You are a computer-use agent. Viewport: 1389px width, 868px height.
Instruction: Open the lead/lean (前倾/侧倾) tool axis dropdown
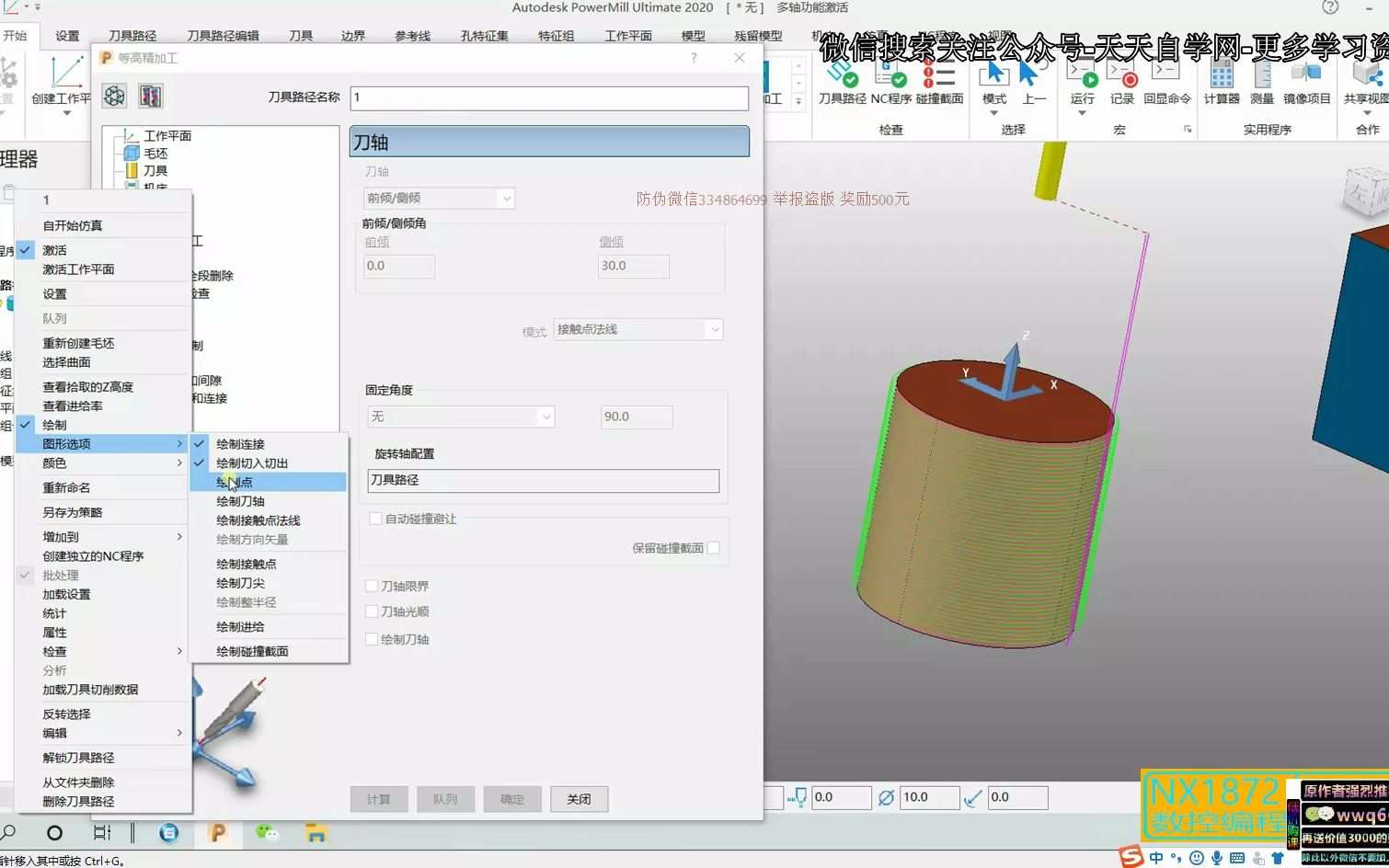click(439, 198)
